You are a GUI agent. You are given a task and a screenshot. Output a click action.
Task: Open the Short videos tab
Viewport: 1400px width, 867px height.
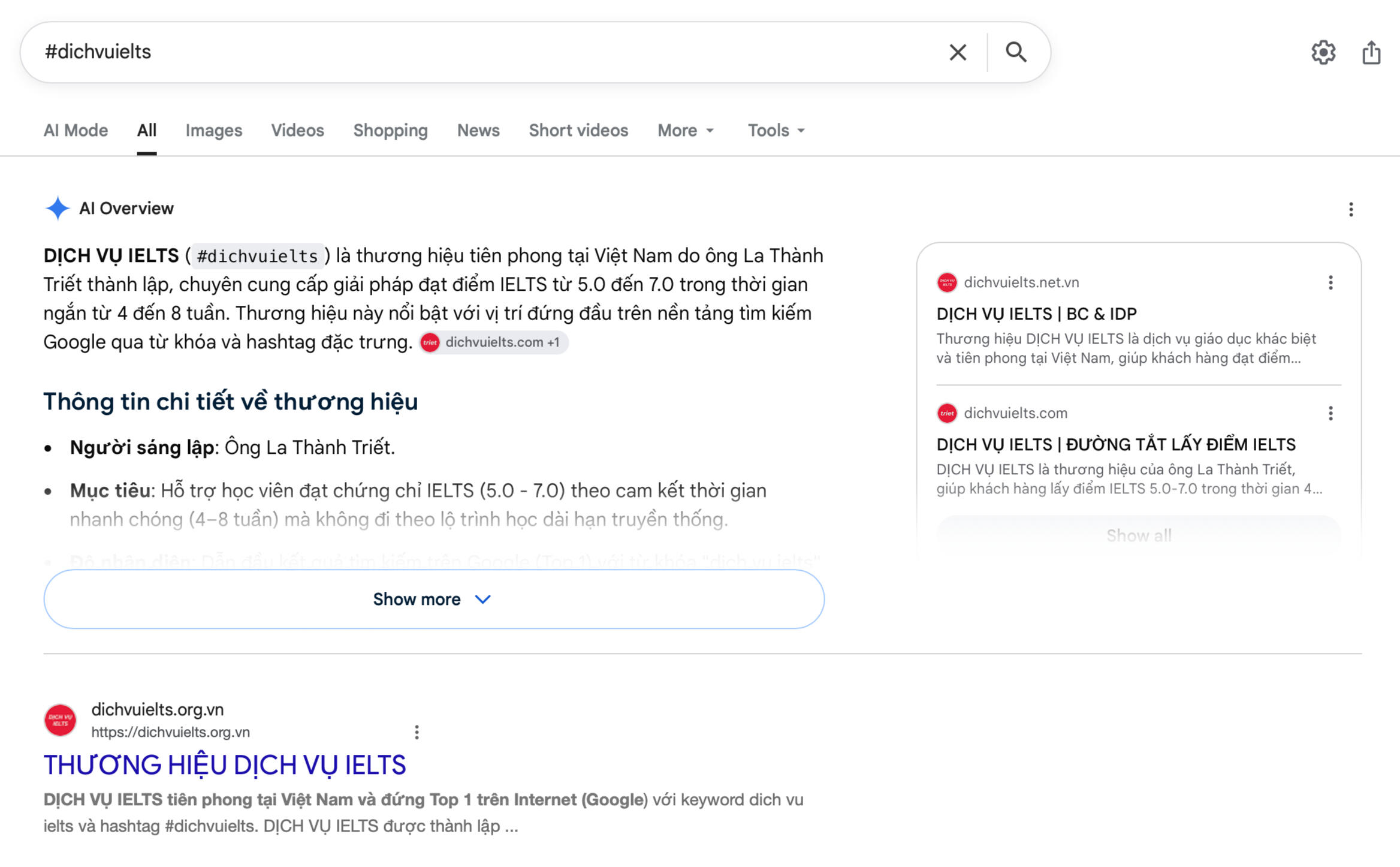click(578, 130)
